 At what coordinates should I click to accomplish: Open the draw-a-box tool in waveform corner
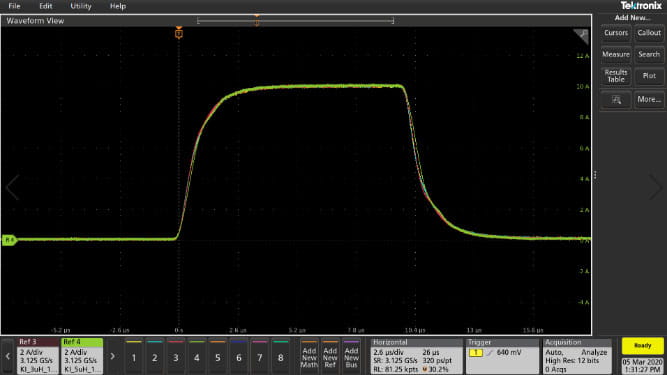pyautogui.click(x=581, y=36)
